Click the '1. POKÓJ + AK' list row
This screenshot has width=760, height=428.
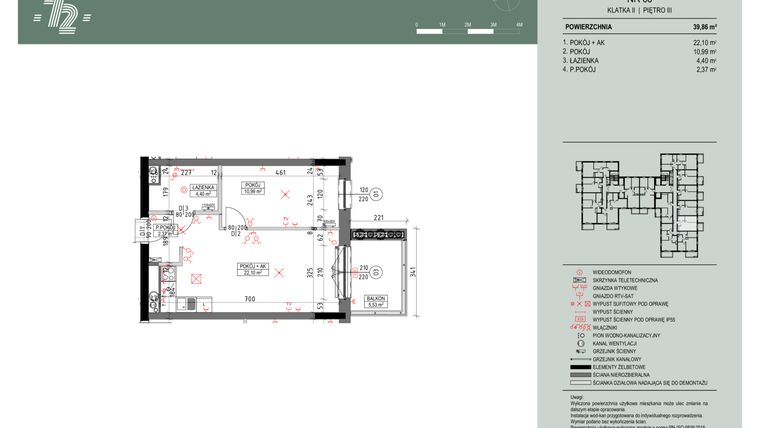click(639, 43)
